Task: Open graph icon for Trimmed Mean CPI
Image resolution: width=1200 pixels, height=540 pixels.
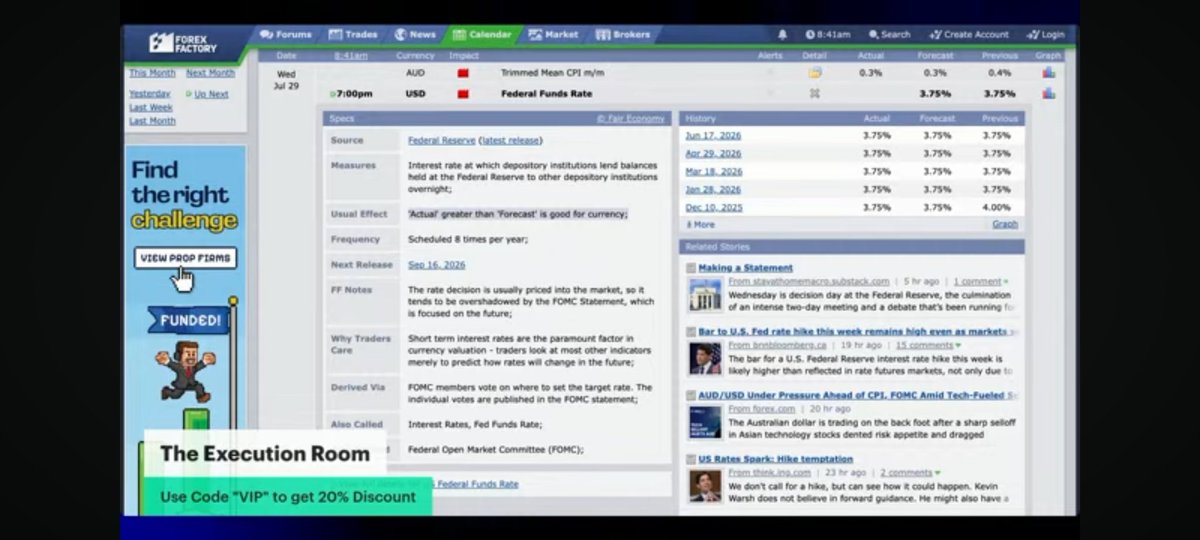Action: tap(1049, 73)
